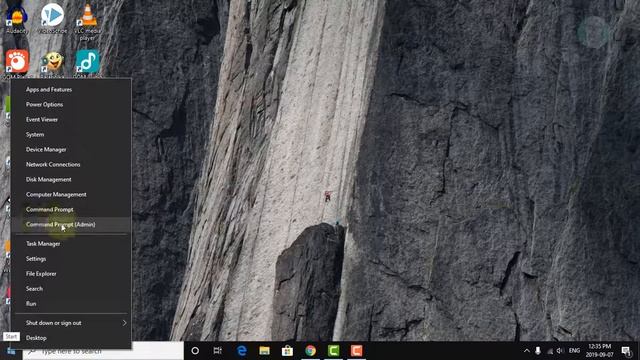Open the GOM Player desktop shortcut
The width and height of the screenshot is (640, 360).
click(17, 64)
